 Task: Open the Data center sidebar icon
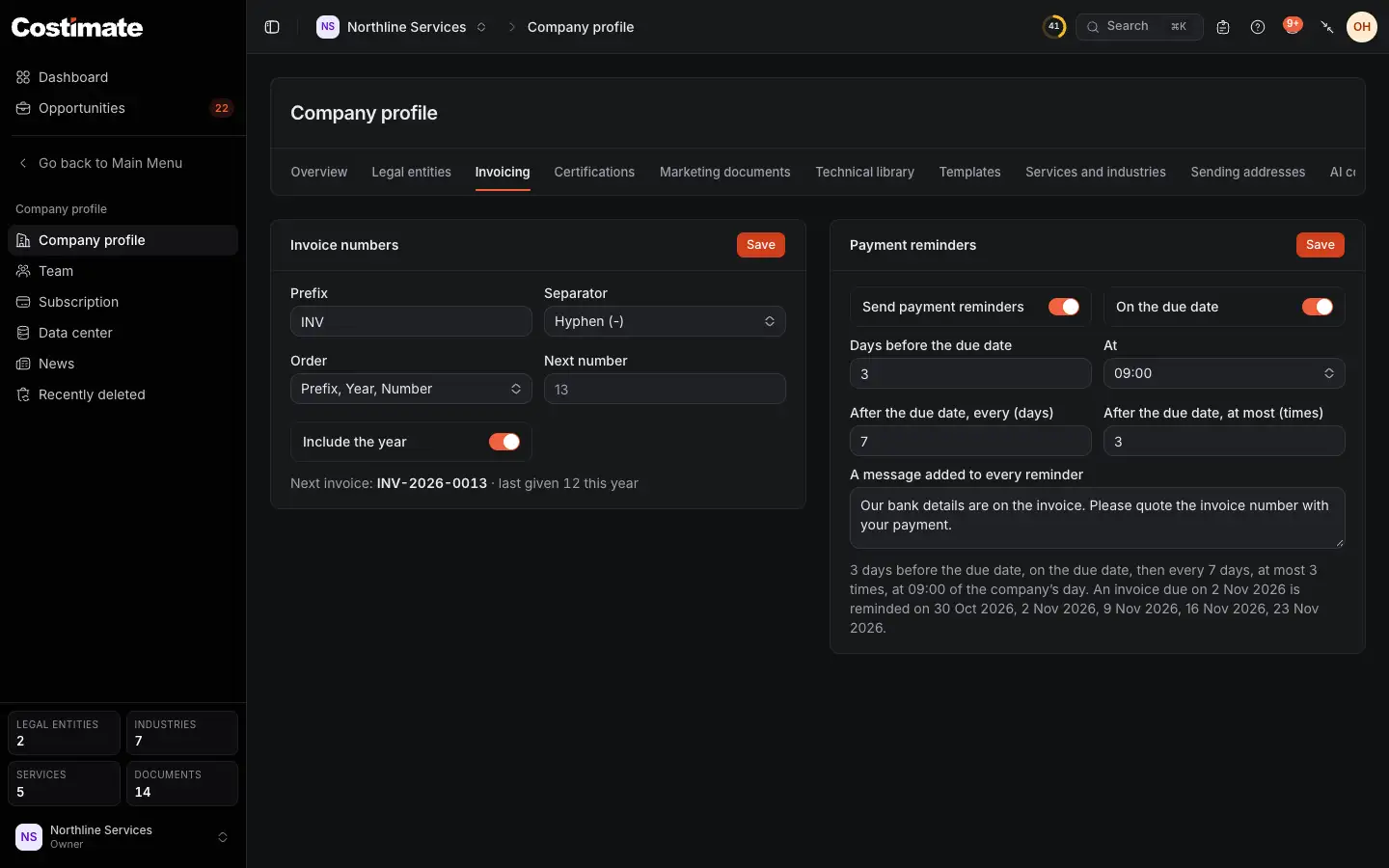23,333
